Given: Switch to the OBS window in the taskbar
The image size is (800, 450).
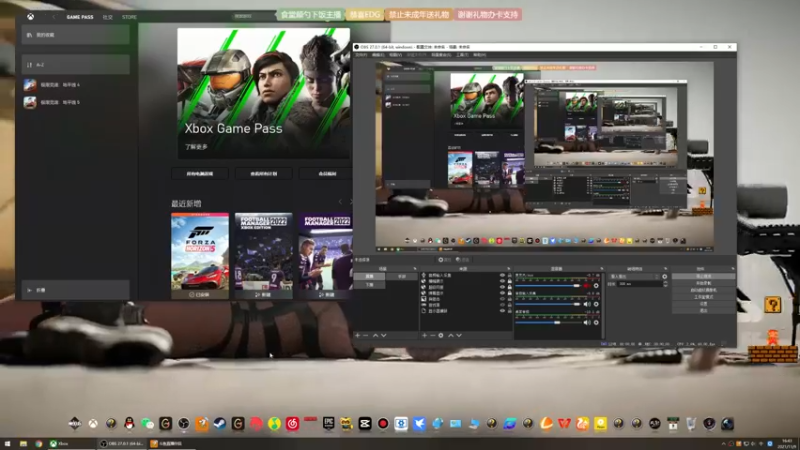Looking at the screenshot, I should 122,444.
